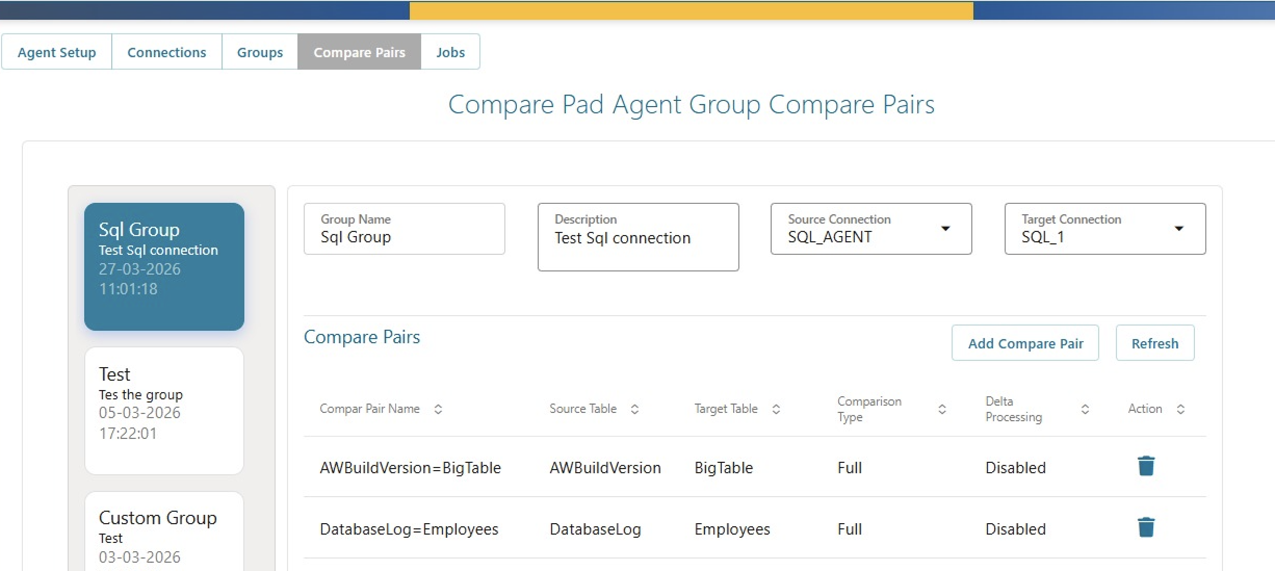Click the BigTable target table cell
Screen dimensions: 1275x571
[724, 468]
